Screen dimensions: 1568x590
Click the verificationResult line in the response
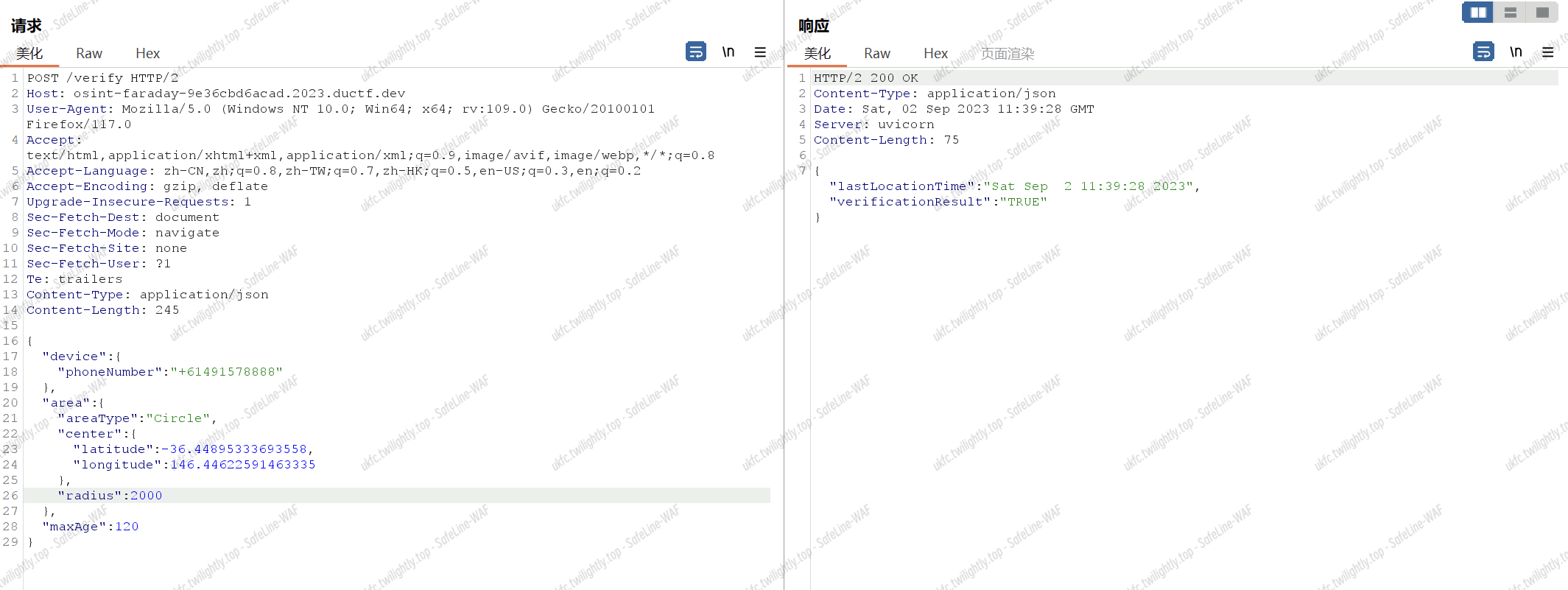938,202
